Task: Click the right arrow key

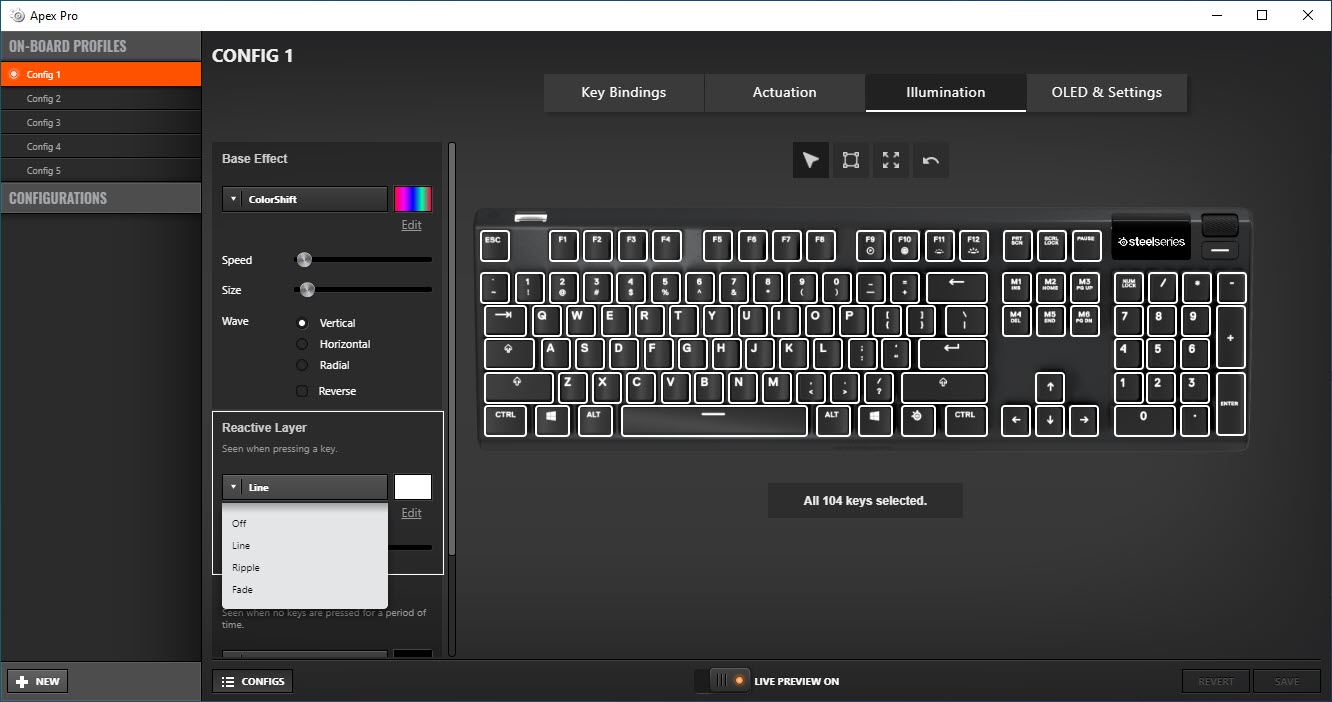Action: tap(1084, 420)
